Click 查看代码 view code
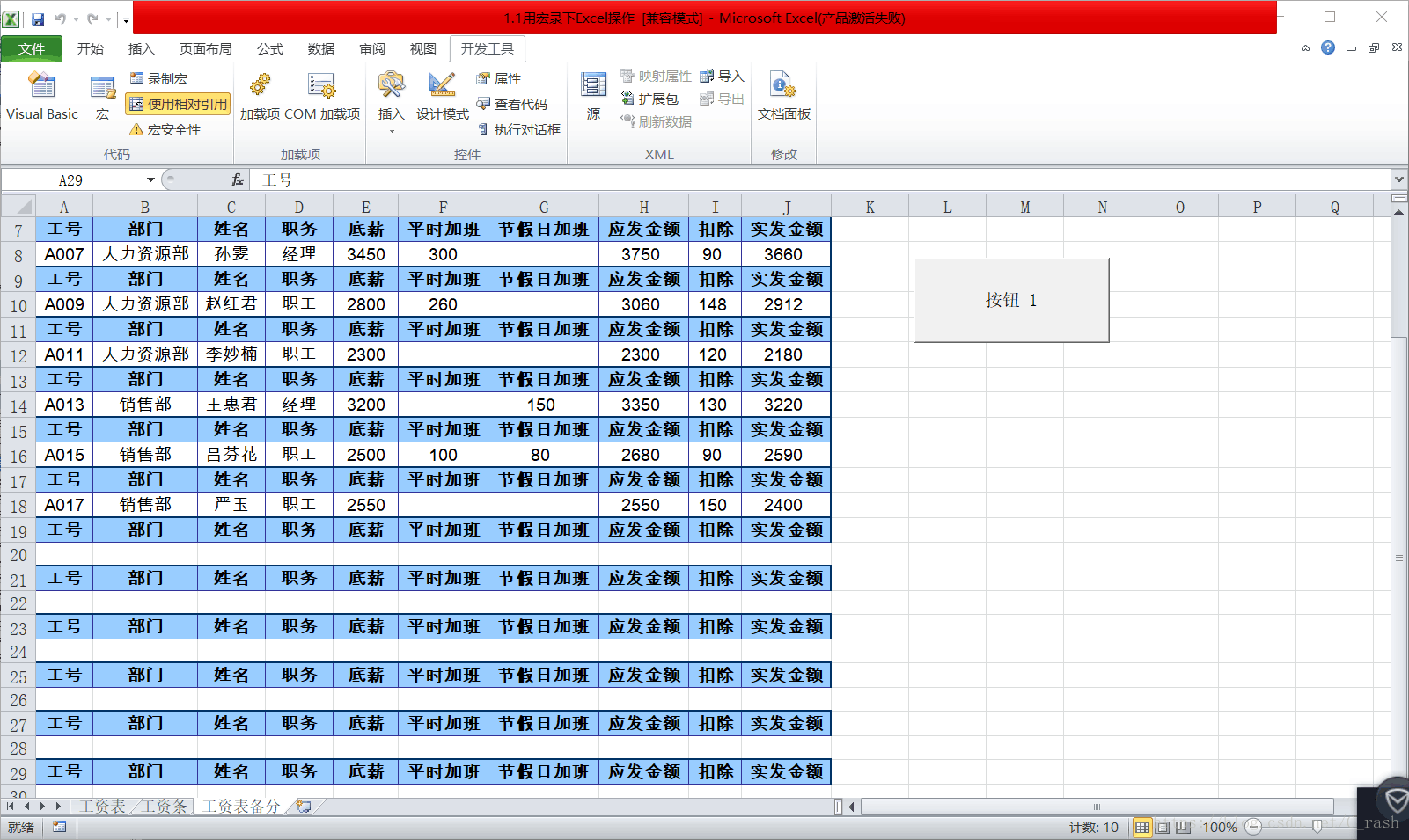 [x=511, y=104]
